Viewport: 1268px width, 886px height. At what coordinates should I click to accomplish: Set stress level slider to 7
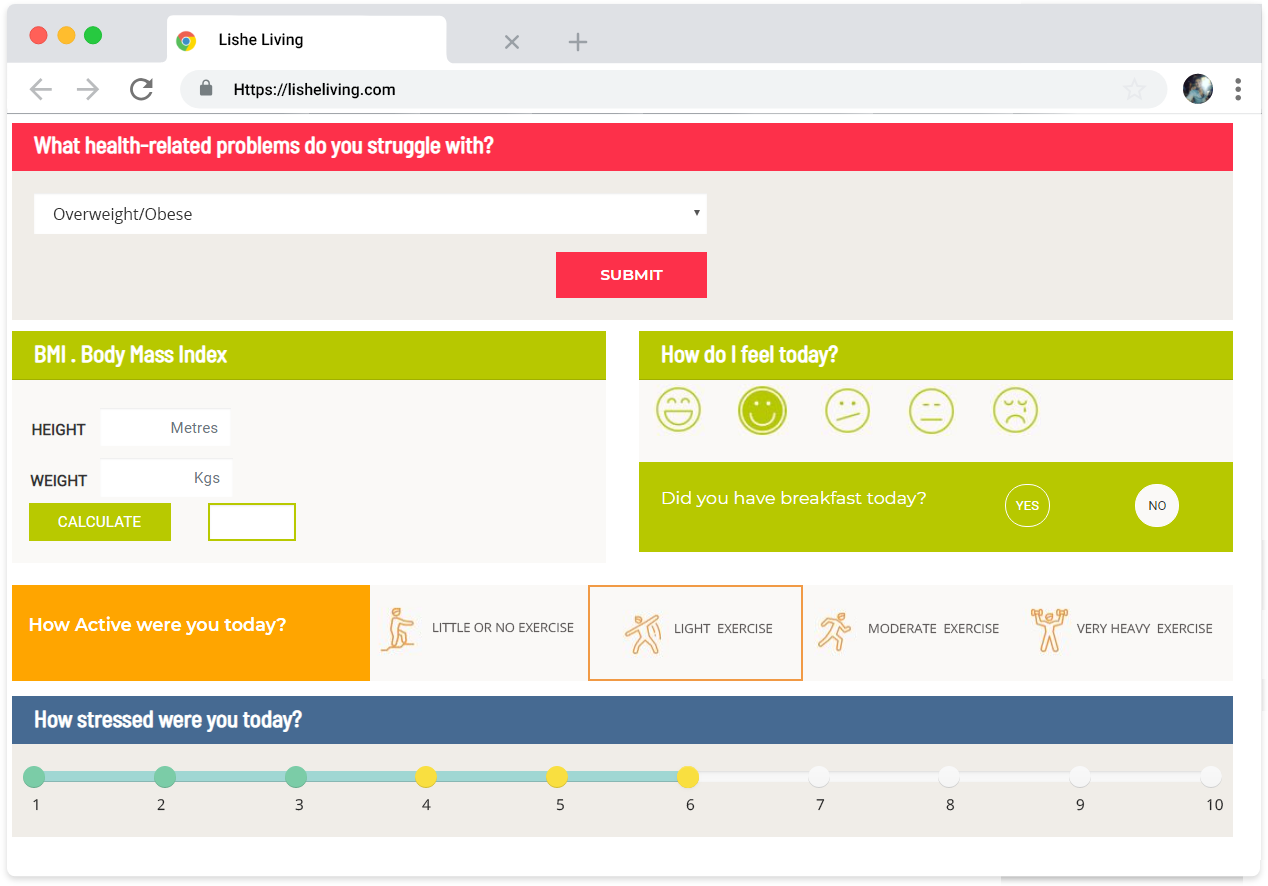click(x=819, y=777)
